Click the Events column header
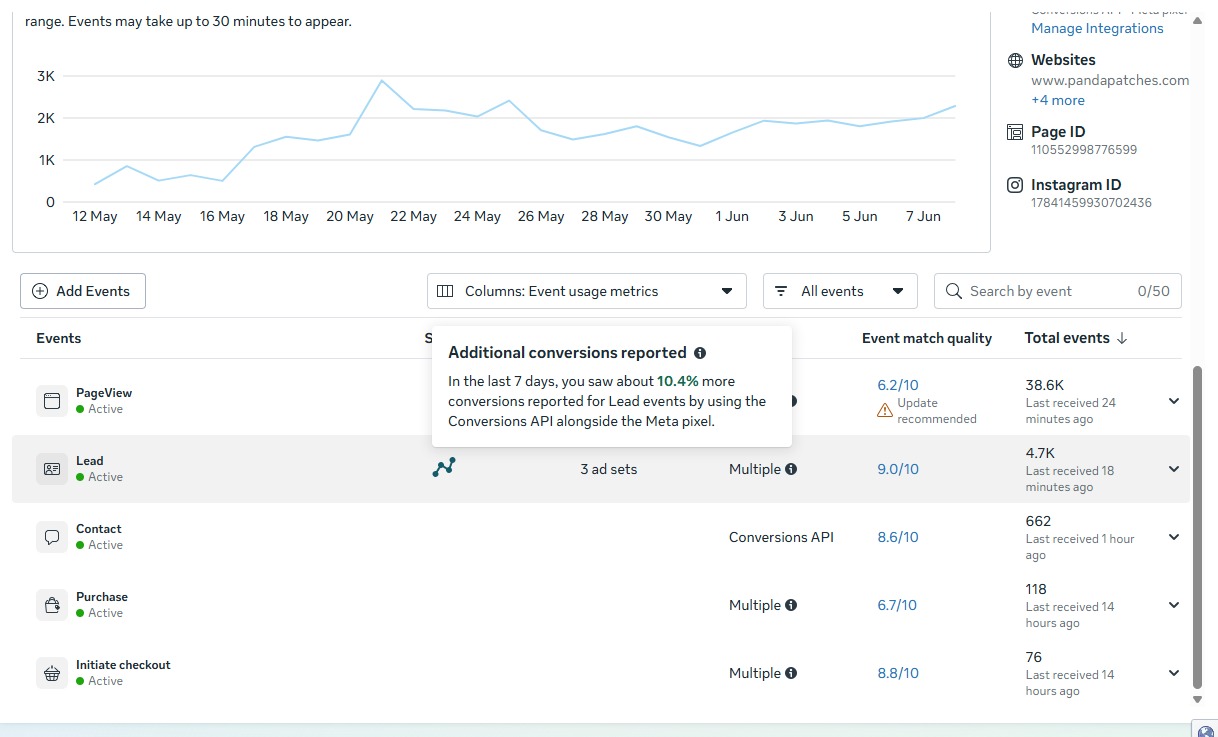The image size is (1218, 737). [x=59, y=338]
